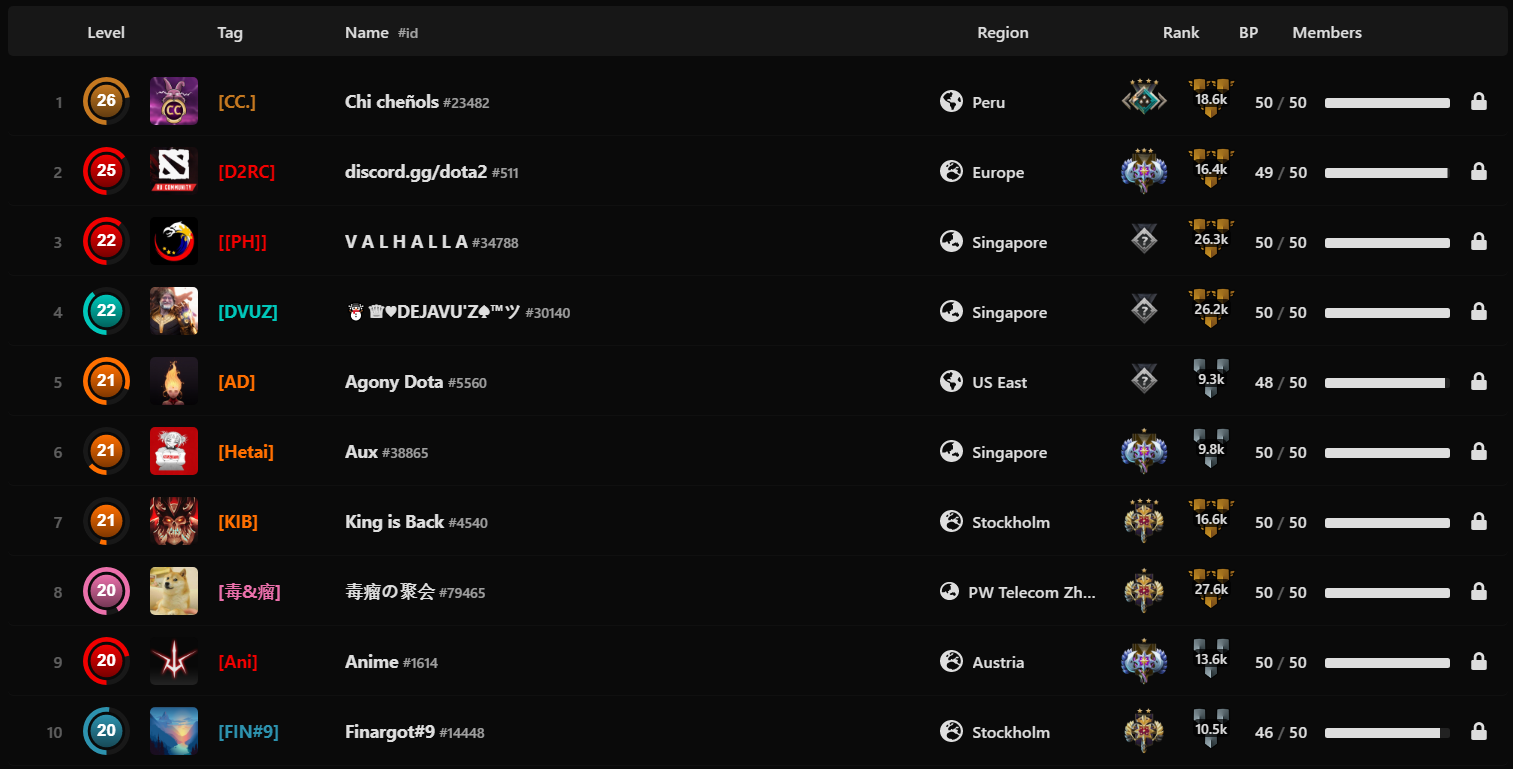Sort by the Level column header
The width and height of the screenshot is (1513, 769).
tap(106, 33)
